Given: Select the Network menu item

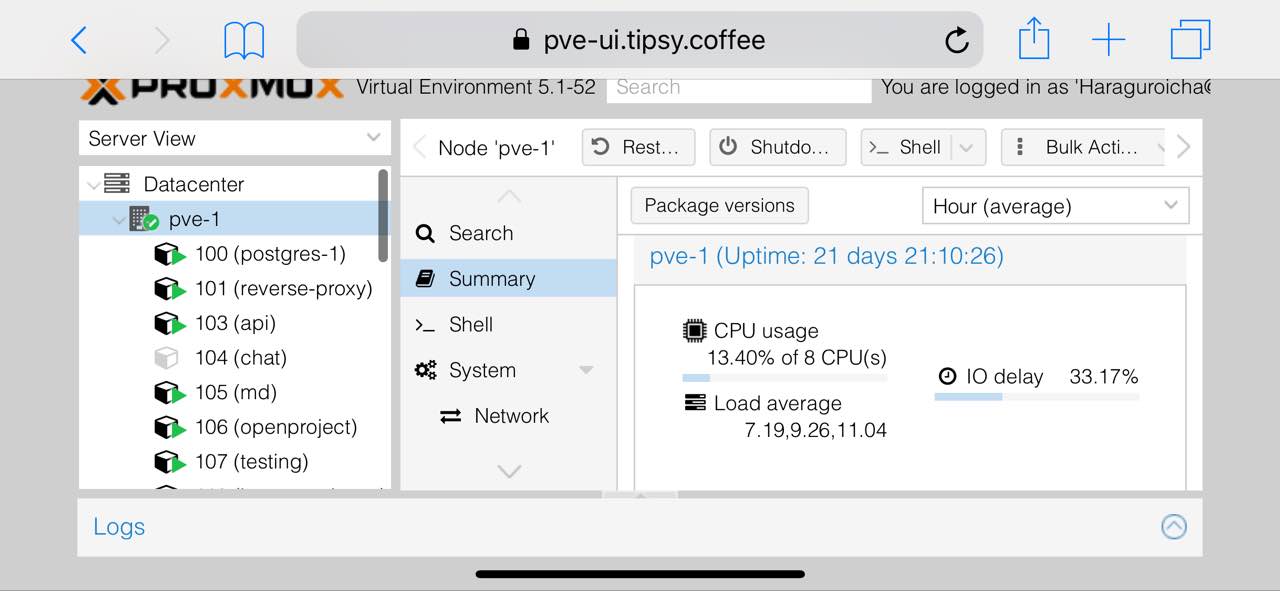Looking at the screenshot, I should pos(509,416).
